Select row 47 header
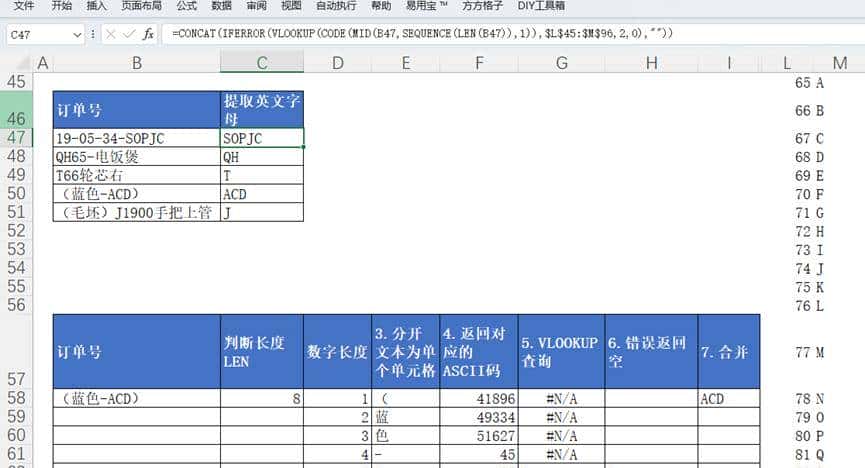 click(16, 137)
